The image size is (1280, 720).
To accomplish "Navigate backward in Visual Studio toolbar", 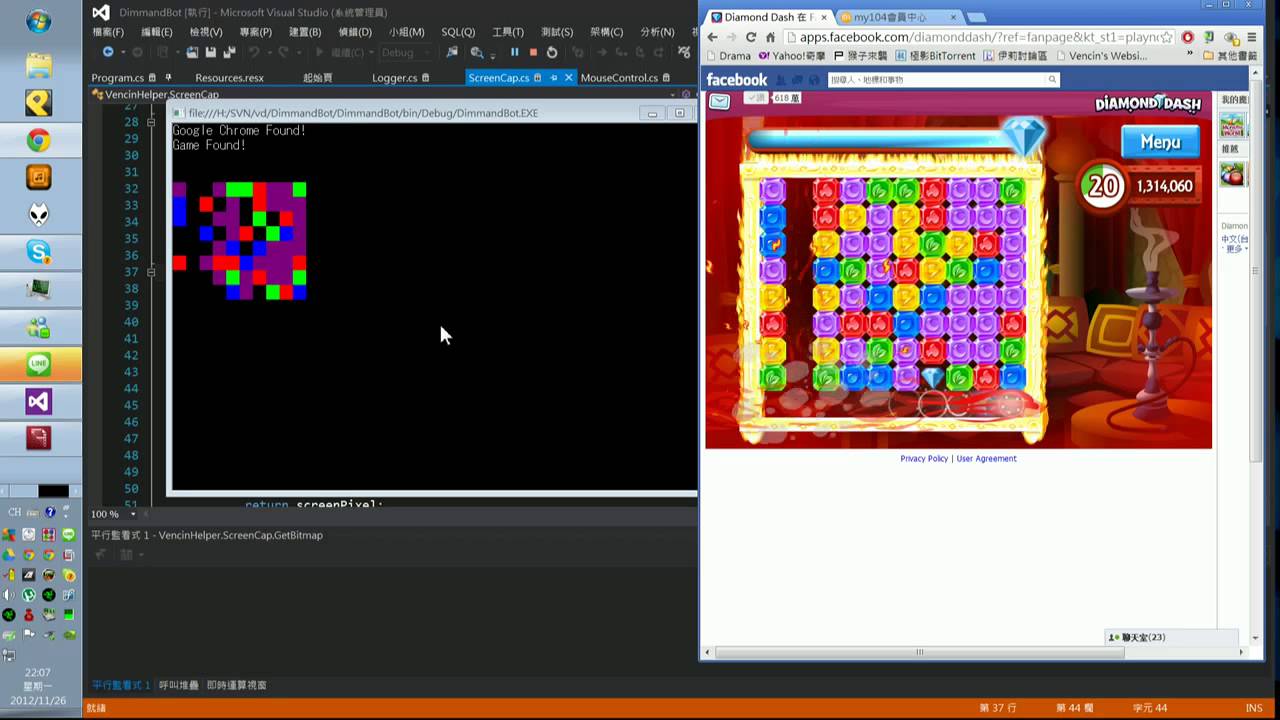I will (108, 52).
